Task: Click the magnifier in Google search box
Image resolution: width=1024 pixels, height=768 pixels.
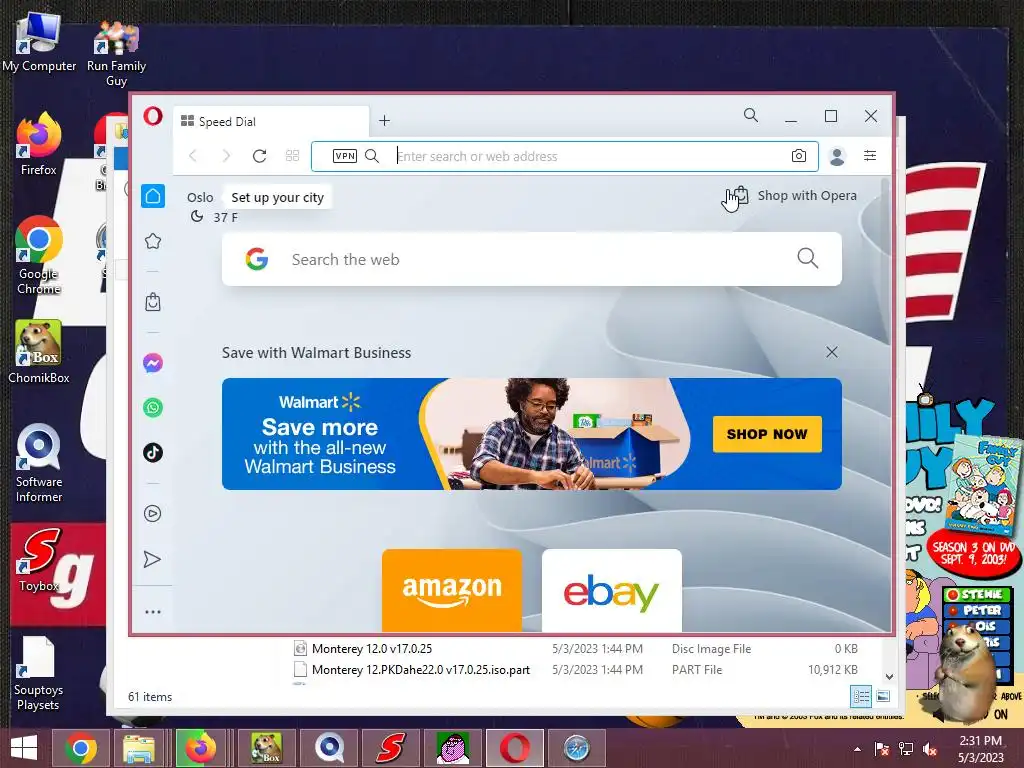Action: [808, 258]
